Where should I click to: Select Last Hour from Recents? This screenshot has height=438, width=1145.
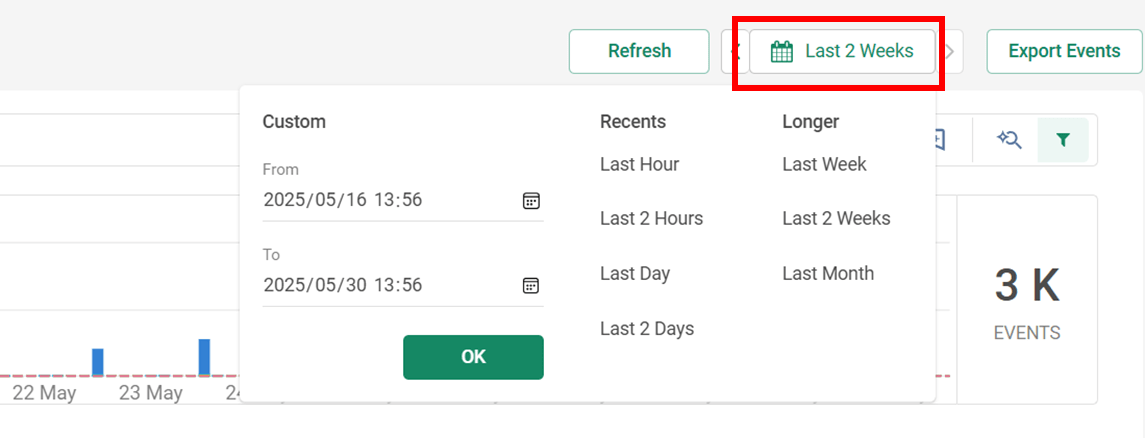[640, 164]
